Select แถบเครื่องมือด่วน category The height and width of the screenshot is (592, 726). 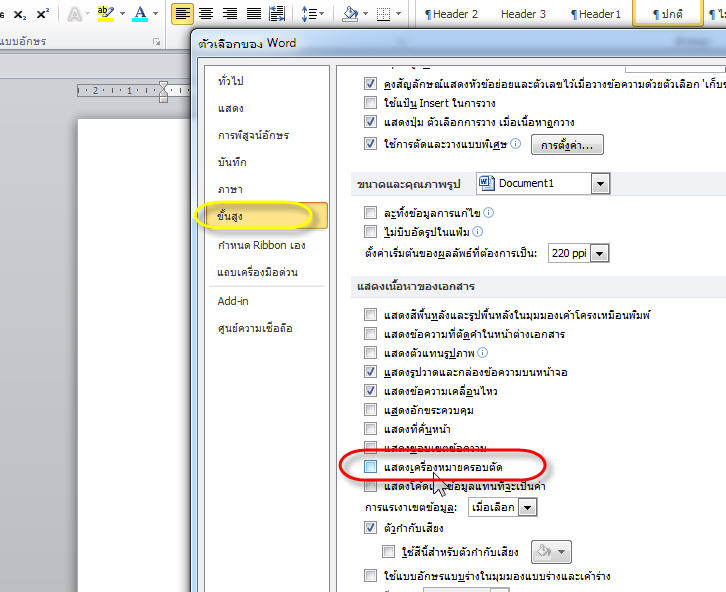tap(266, 272)
